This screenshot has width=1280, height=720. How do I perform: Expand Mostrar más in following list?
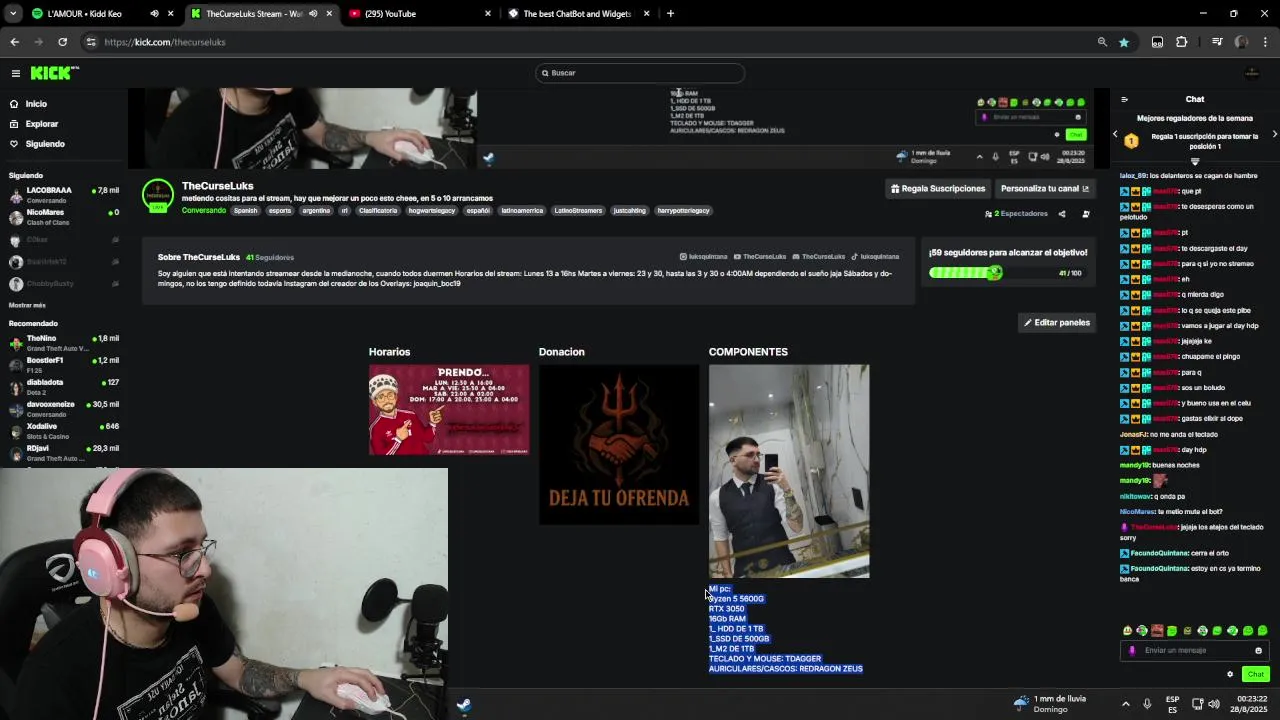tap(27, 305)
